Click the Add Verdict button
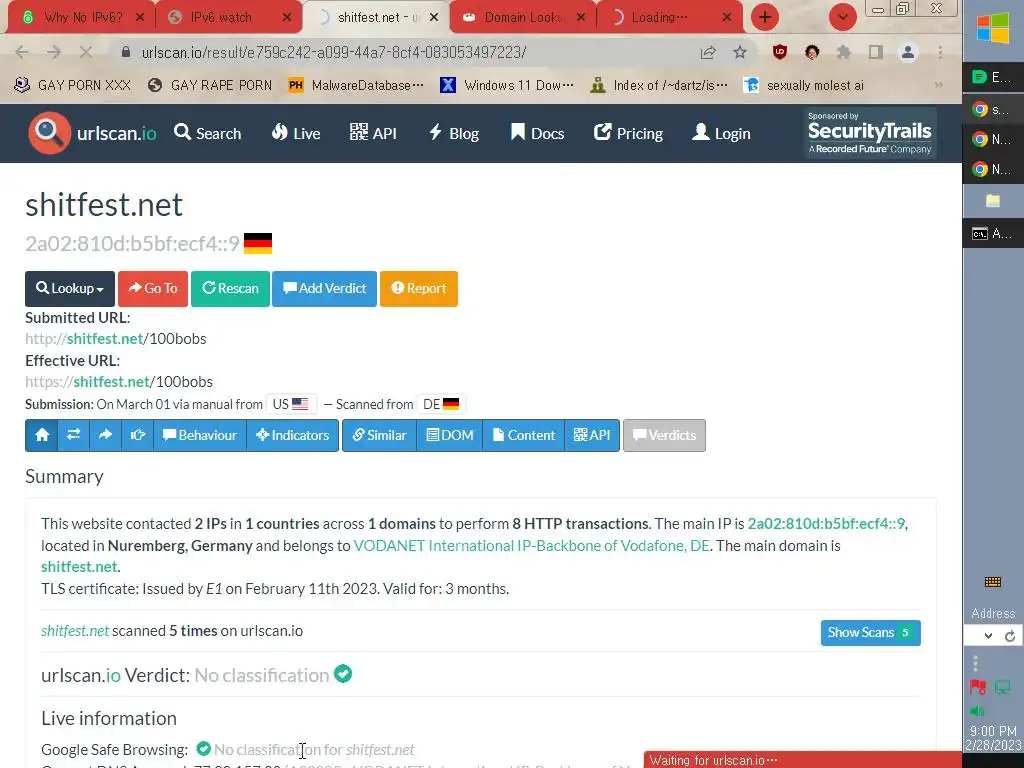Viewport: 1024px width, 768px height. point(325,289)
